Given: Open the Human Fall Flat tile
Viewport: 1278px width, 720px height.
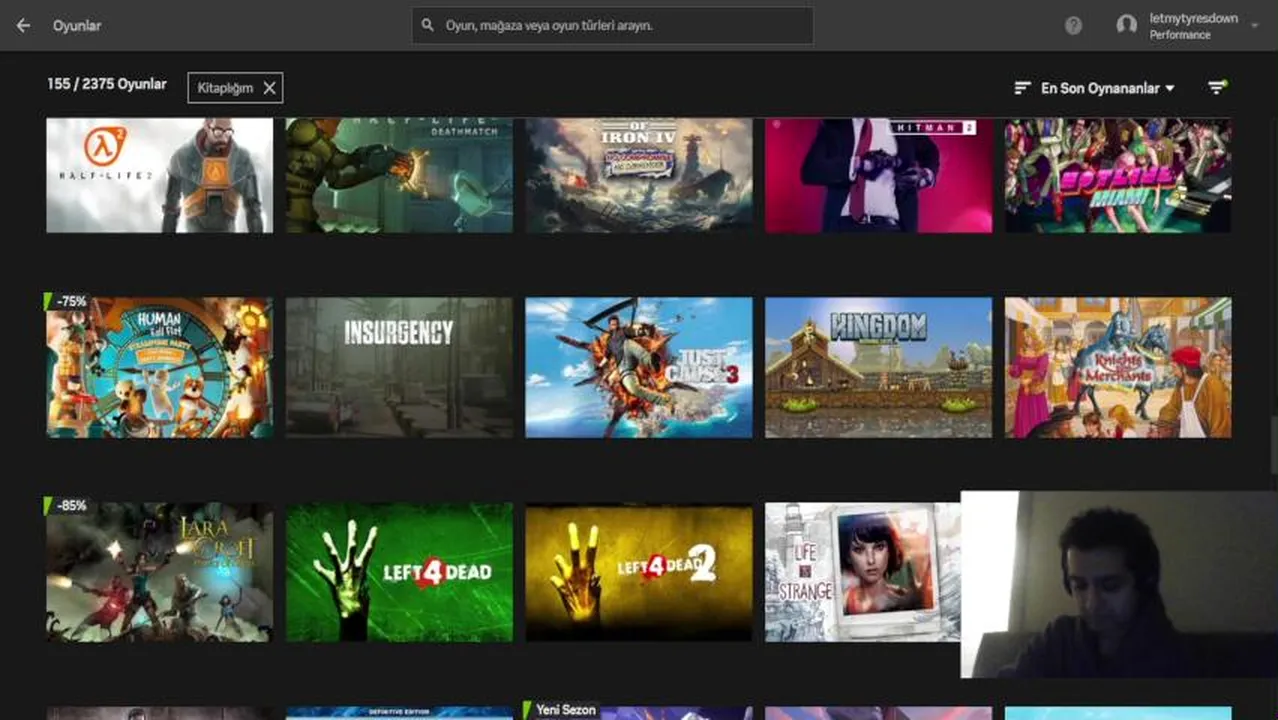Looking at the screenshot, I should pos(160,367).
